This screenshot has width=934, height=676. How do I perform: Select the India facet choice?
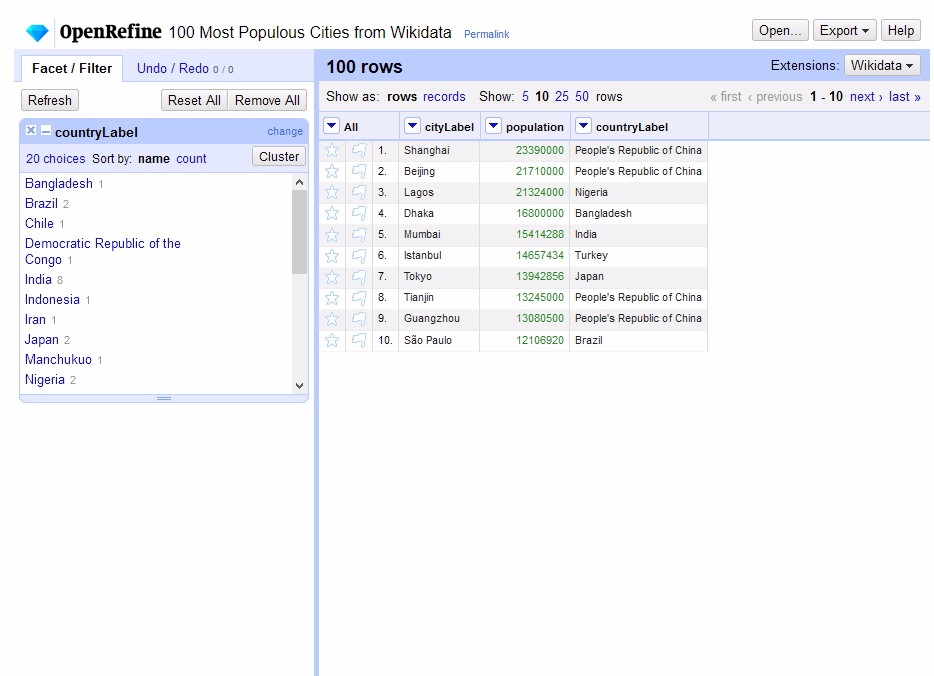[x=38, y=279]
